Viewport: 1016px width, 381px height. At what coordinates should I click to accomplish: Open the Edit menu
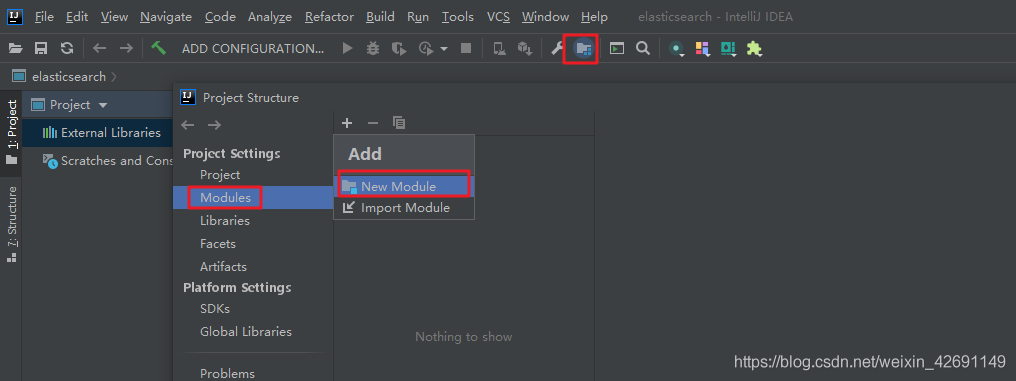pyautogui.click(x=76, y=17)
